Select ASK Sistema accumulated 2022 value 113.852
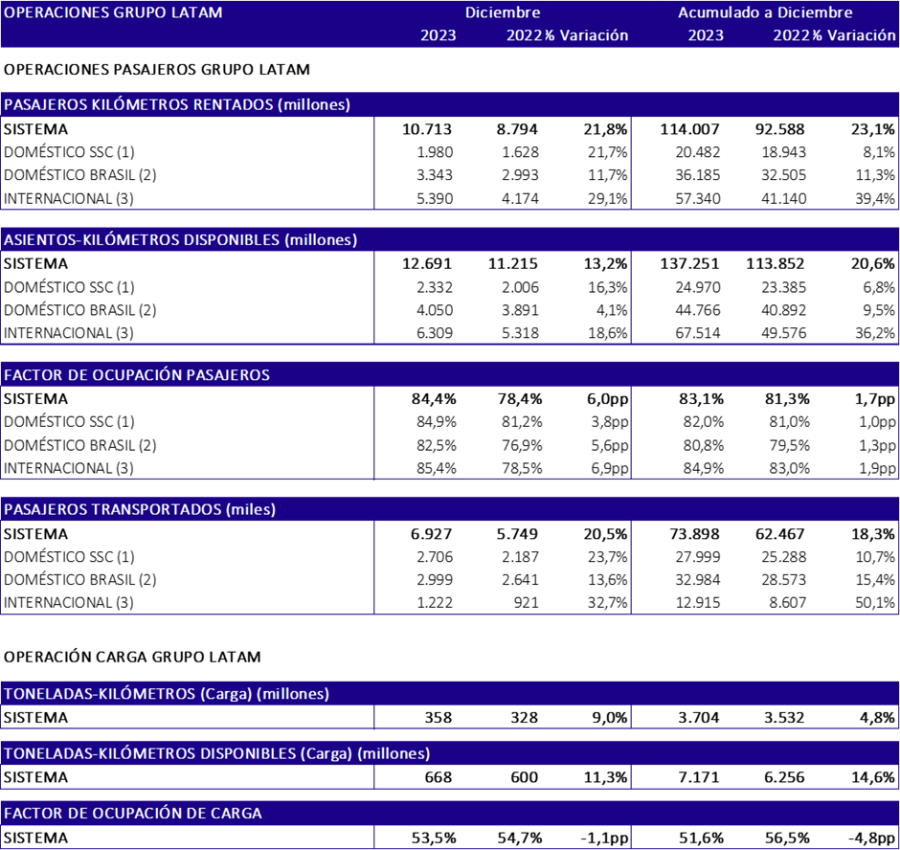900x850 pixels. click(775, 264)
